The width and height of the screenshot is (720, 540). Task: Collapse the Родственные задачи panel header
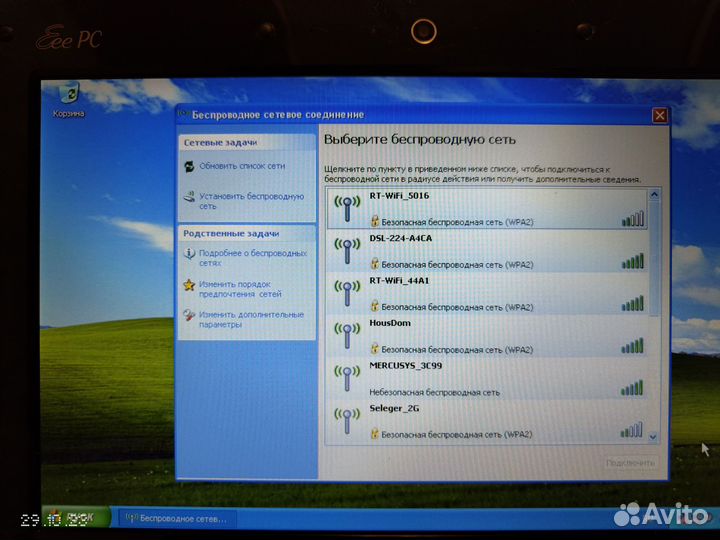[x=247, y=234]
